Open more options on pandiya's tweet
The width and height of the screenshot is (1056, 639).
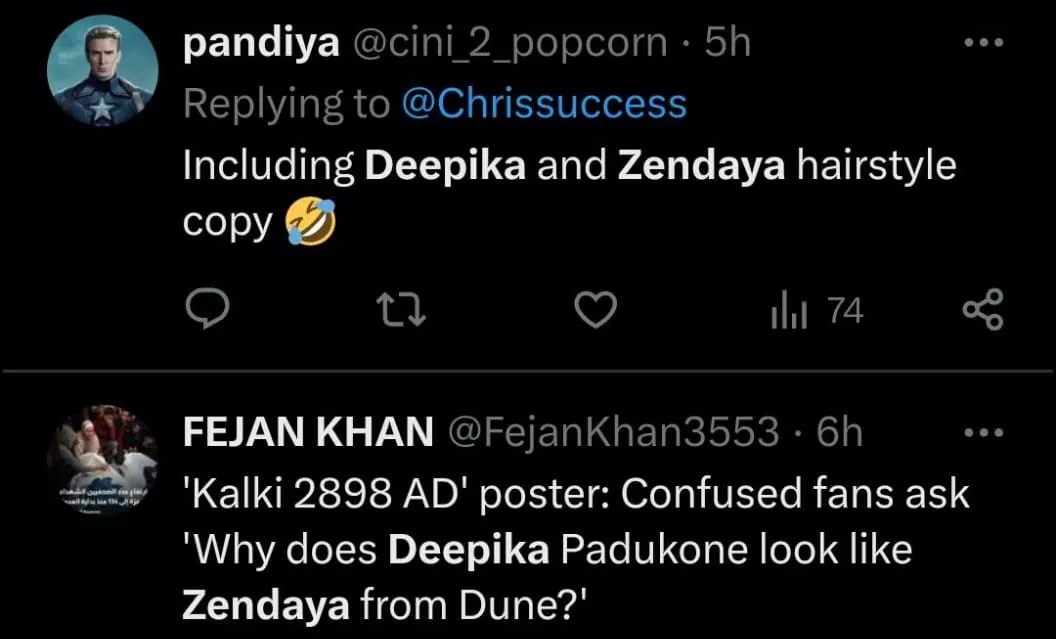981,44
